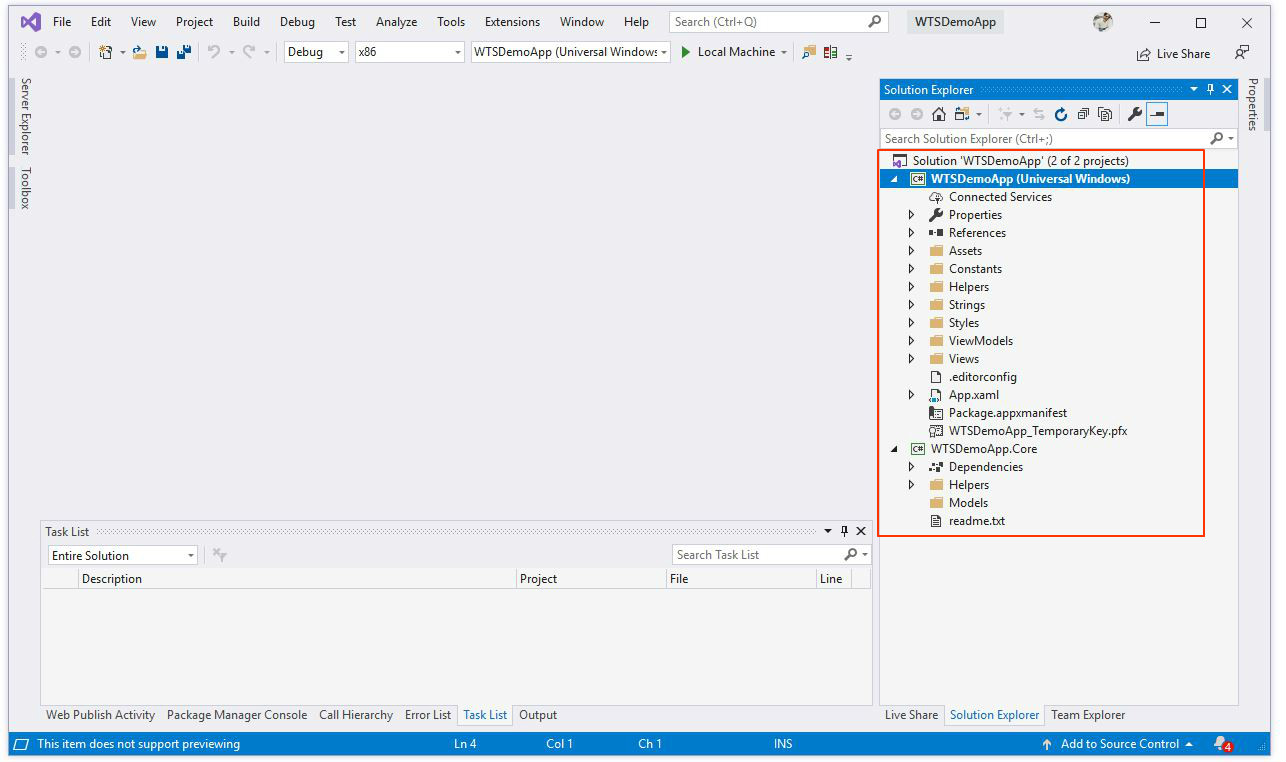Open the File menu
The height and width of the screenshot is (762, 1286).
[62, 21]
